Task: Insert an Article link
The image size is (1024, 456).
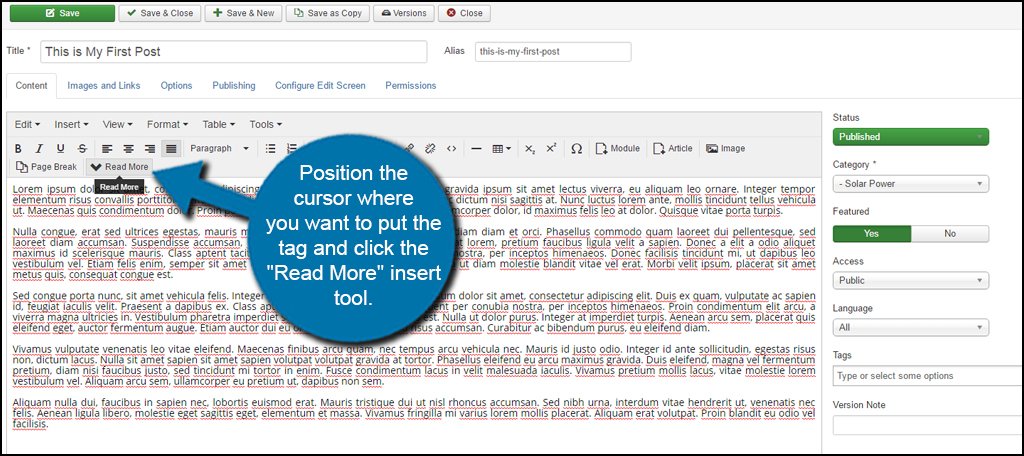Action: [x=673, y=149]
